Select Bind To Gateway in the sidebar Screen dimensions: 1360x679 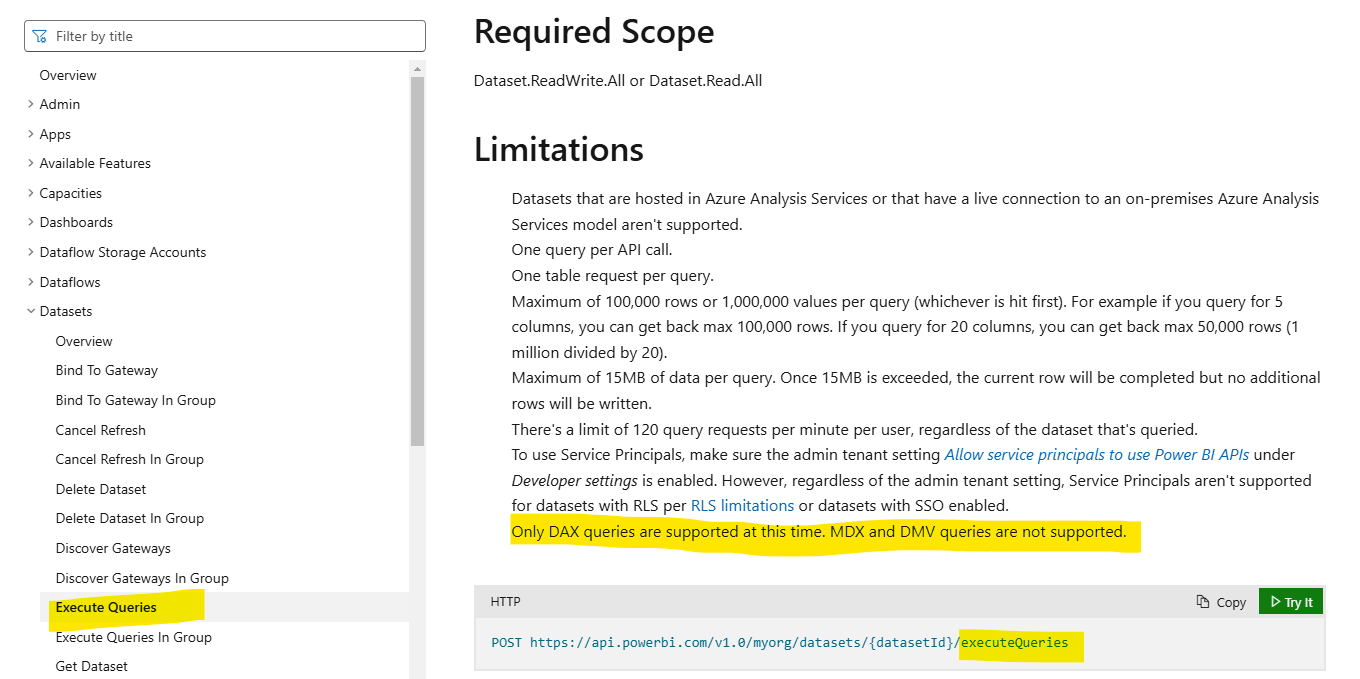[107, 370]
